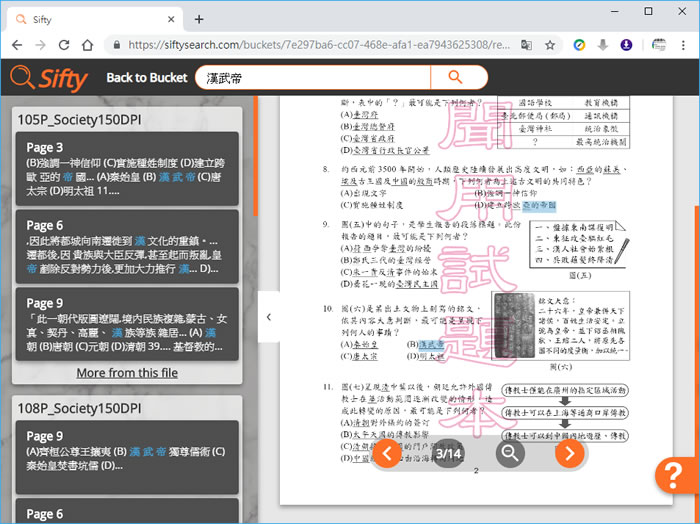The height and width of the screenshot is (524, 700).
Task: Expand More from this file
Action: [127, 373]
